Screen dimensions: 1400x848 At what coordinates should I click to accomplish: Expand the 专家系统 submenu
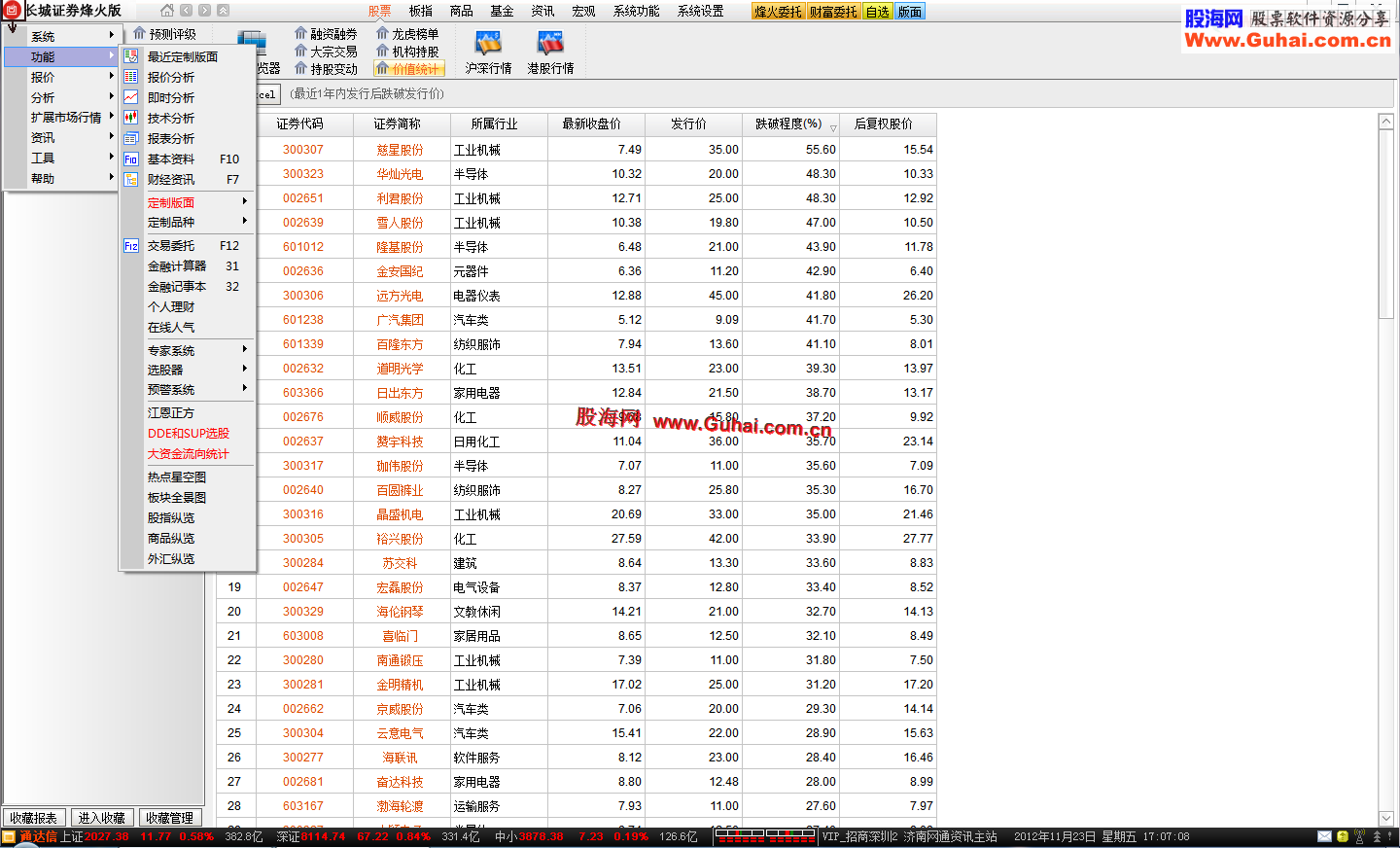[x=188, y=350]
